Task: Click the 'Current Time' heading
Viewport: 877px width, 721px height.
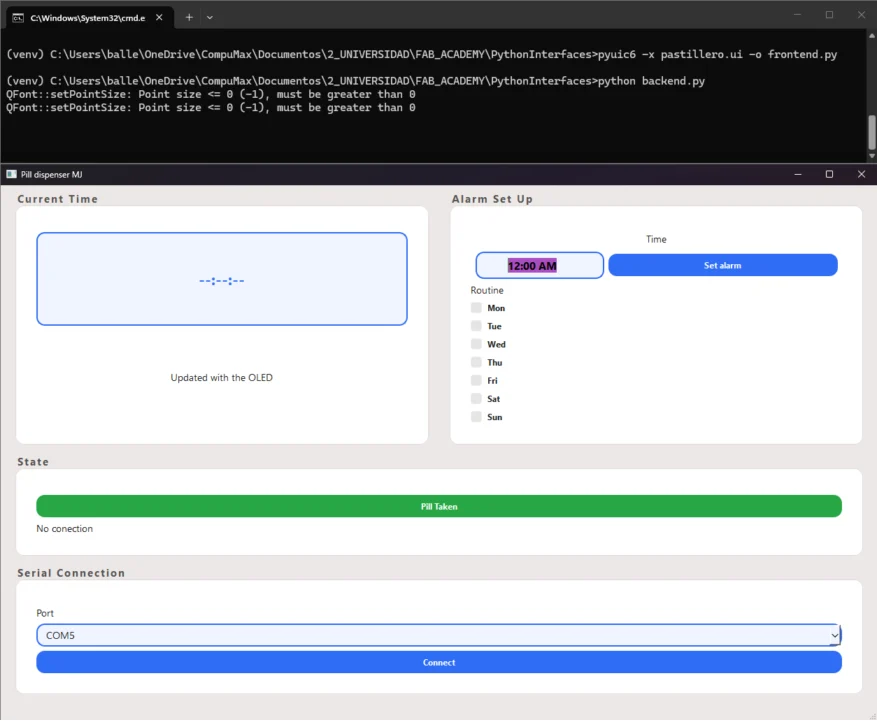Action: coord(58,199)
